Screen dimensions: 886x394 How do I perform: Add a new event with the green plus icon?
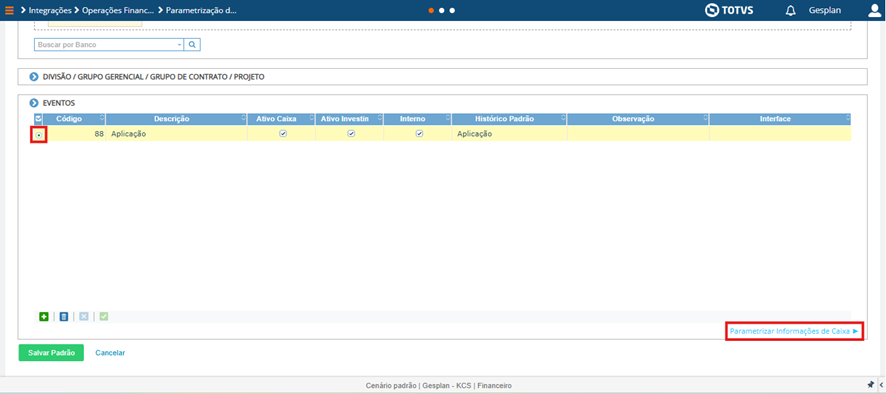coord(44,317)
